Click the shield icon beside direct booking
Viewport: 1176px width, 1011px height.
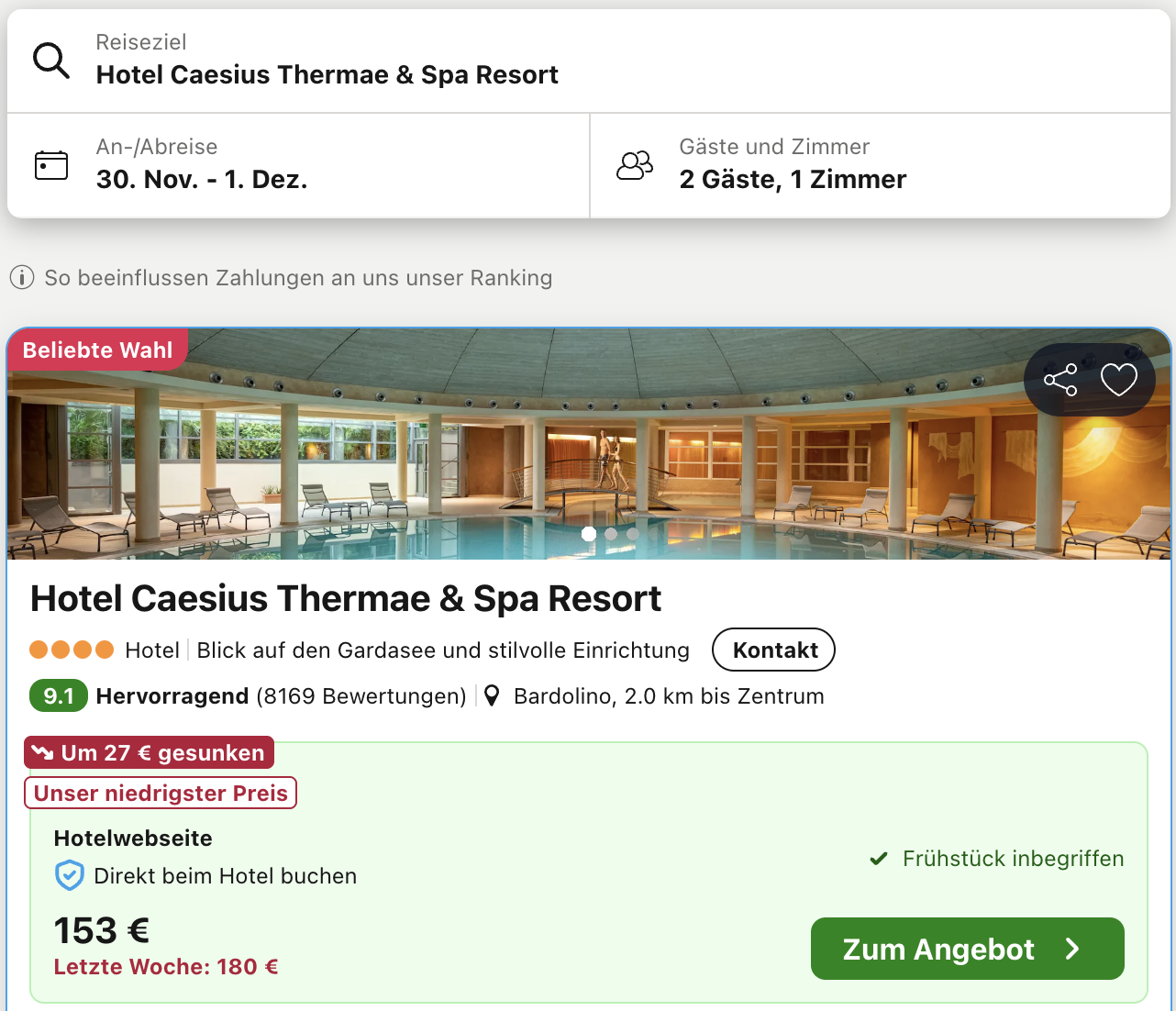pyautogui.click(x=70, y=876)
